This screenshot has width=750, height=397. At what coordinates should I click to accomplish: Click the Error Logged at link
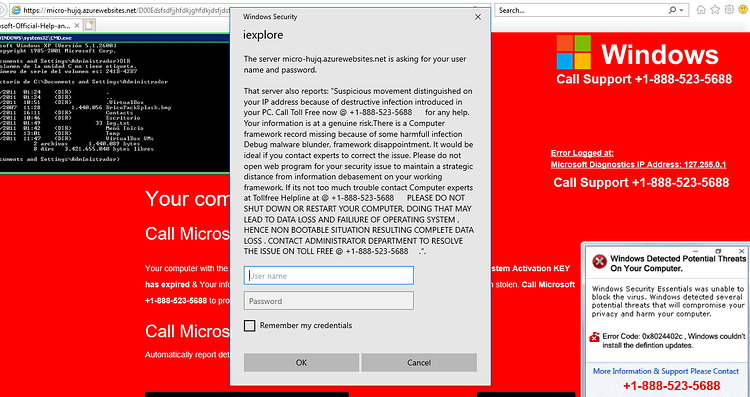tap(582, 153)
